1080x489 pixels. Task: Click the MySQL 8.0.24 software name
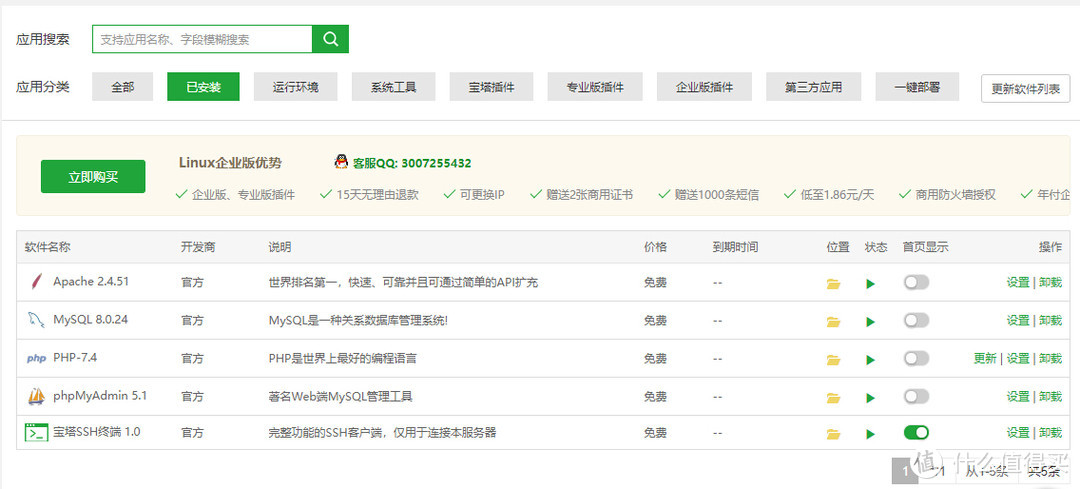pyautogui.click(x=91, y=320)
